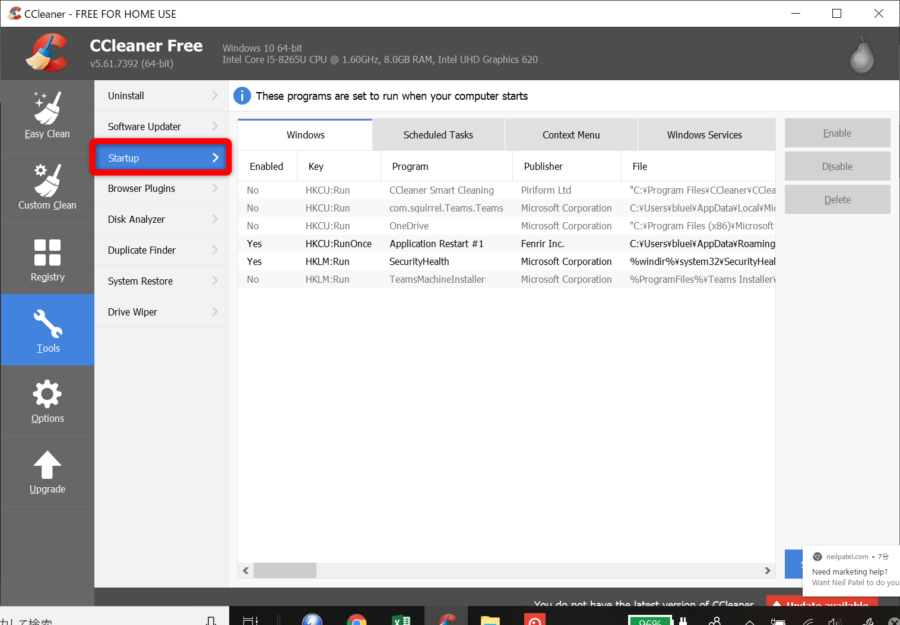Click the HKLM:Run key in SecurityHealth row
This screenshot has width=900, height=625.
[x=327, y=261]
